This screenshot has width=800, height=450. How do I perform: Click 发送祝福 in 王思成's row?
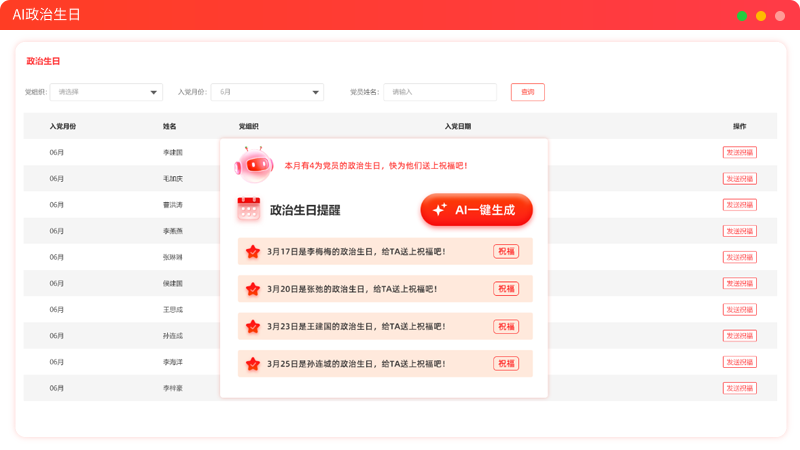tap(739, 310)
